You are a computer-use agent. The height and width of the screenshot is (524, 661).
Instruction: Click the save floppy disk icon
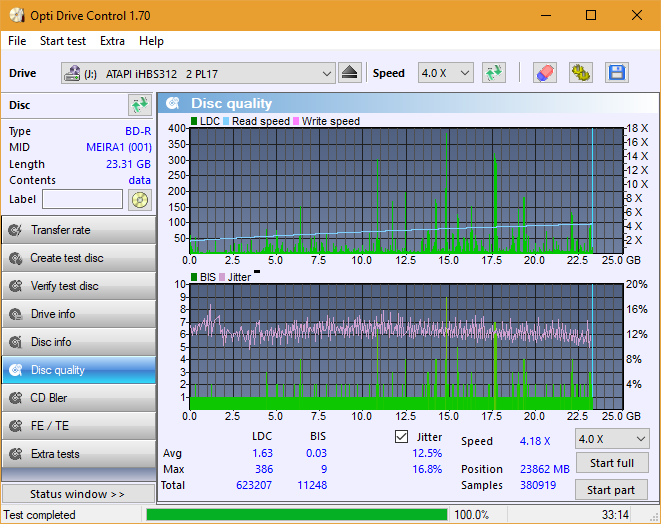616,73
